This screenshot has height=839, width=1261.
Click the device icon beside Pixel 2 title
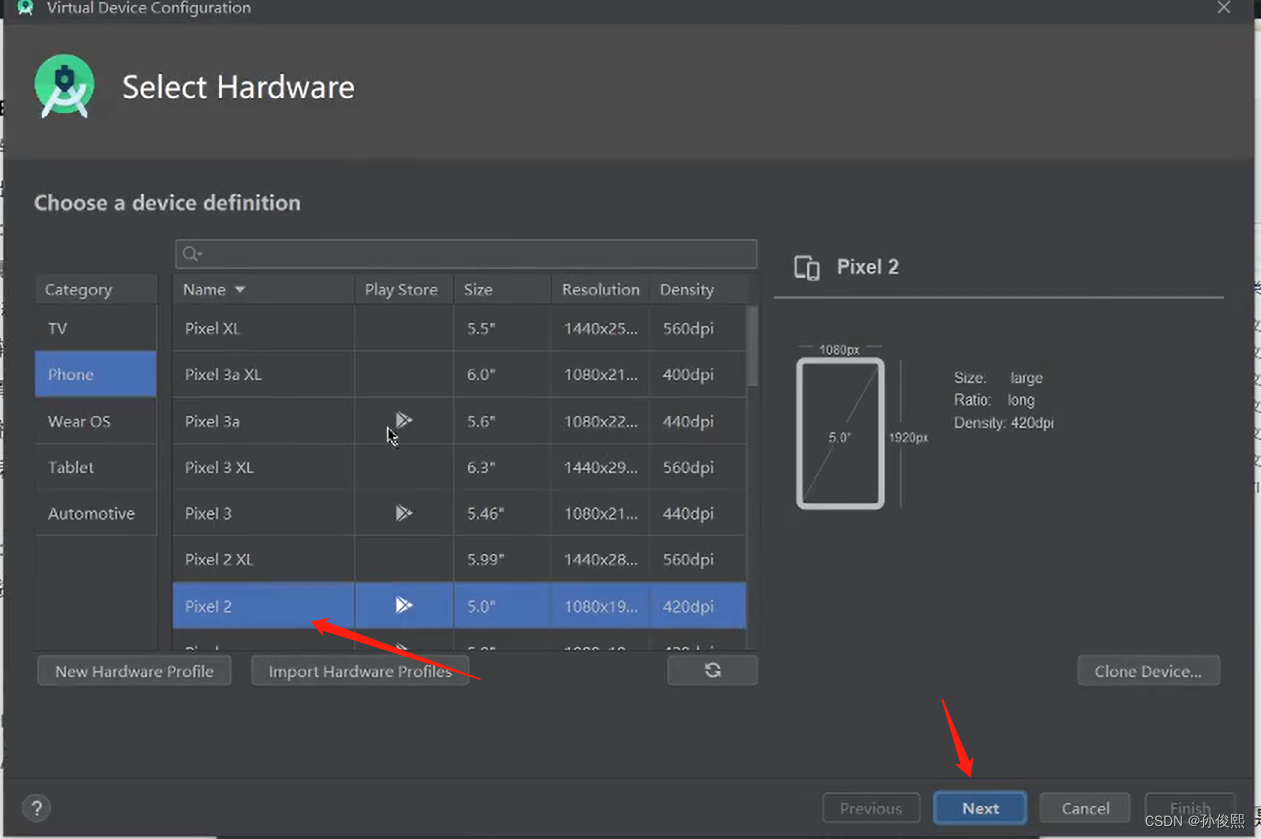807,267
